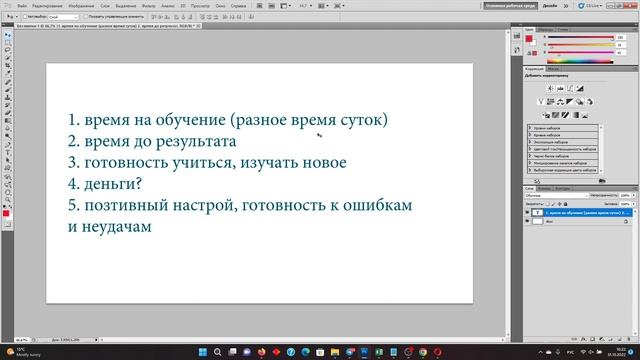The image size is (640, 360).
Task: Toggle lock transparent pixels for layer
Action: (x=547, y=204)
